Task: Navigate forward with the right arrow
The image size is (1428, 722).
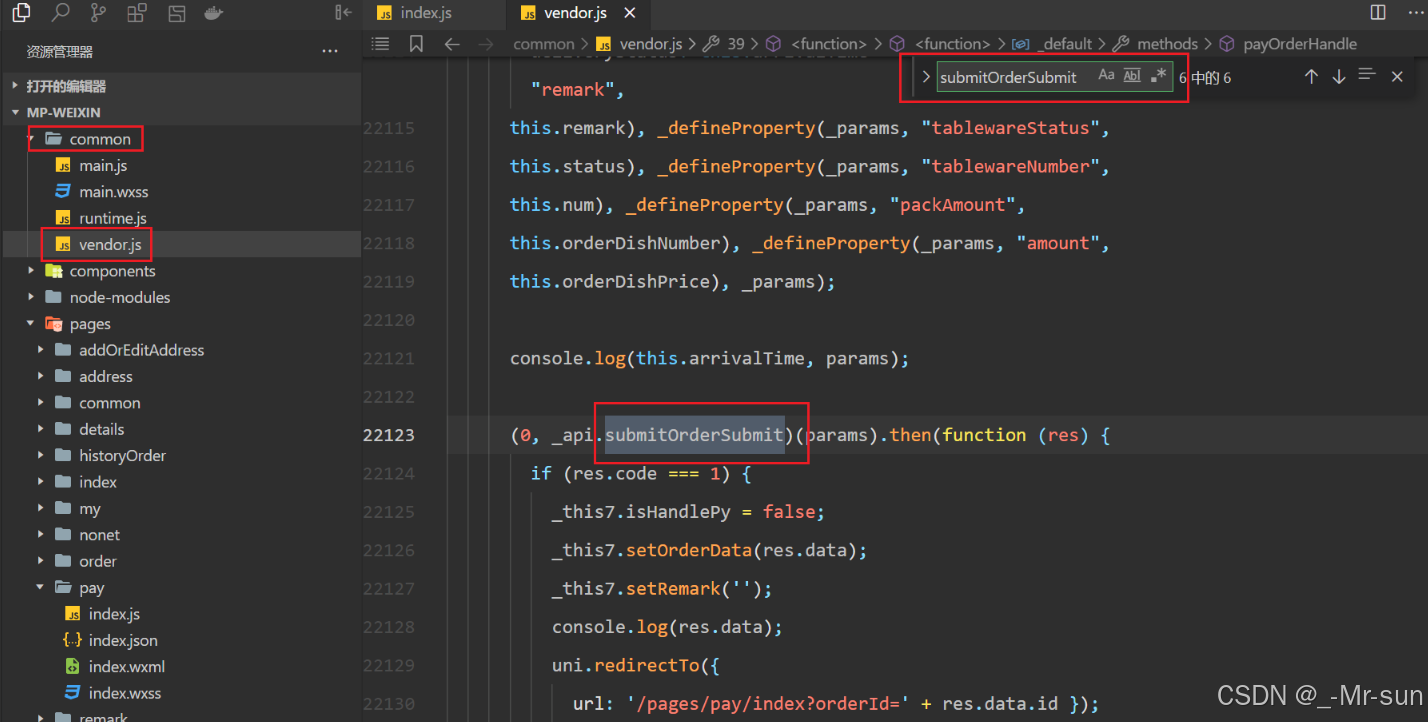Action: [486, 44]
